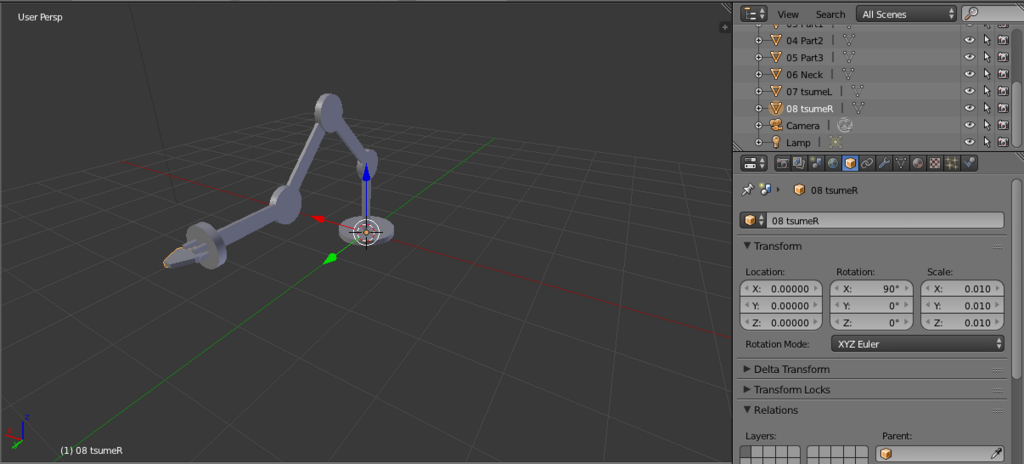Click the Camera object icon in outliner
This screenshot has width=1024, height=464.
[x=776, y=125]
